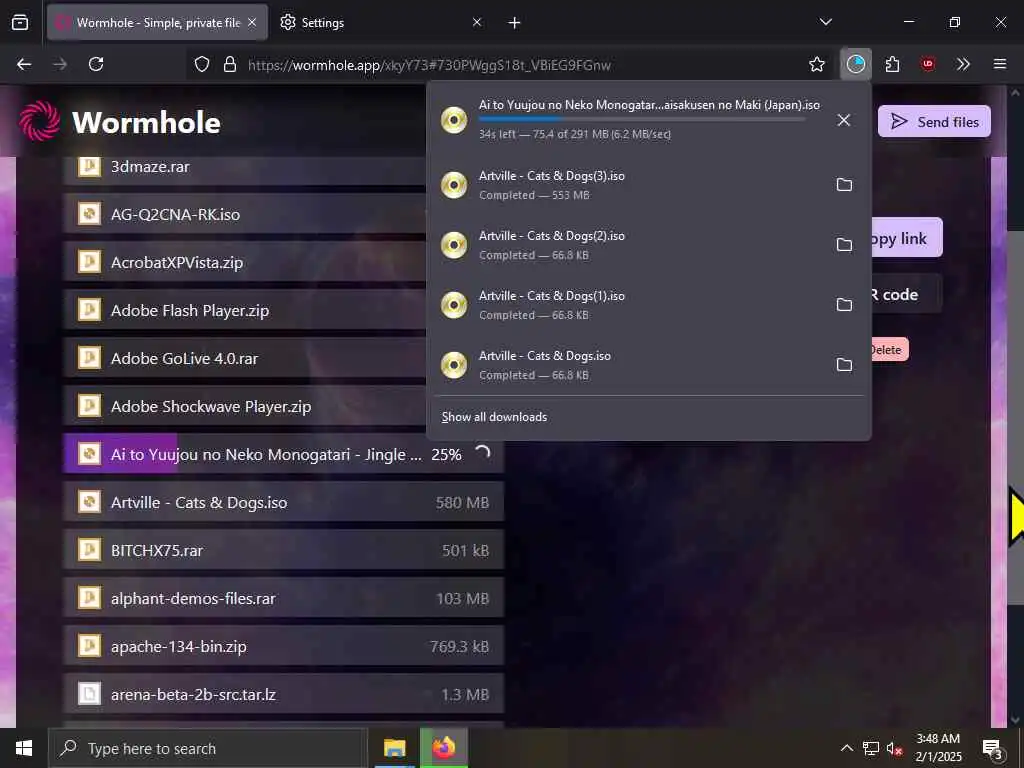Screen dimensions: 1024x768
Task: Open the Windows Start menu
Action: (24, 748)
